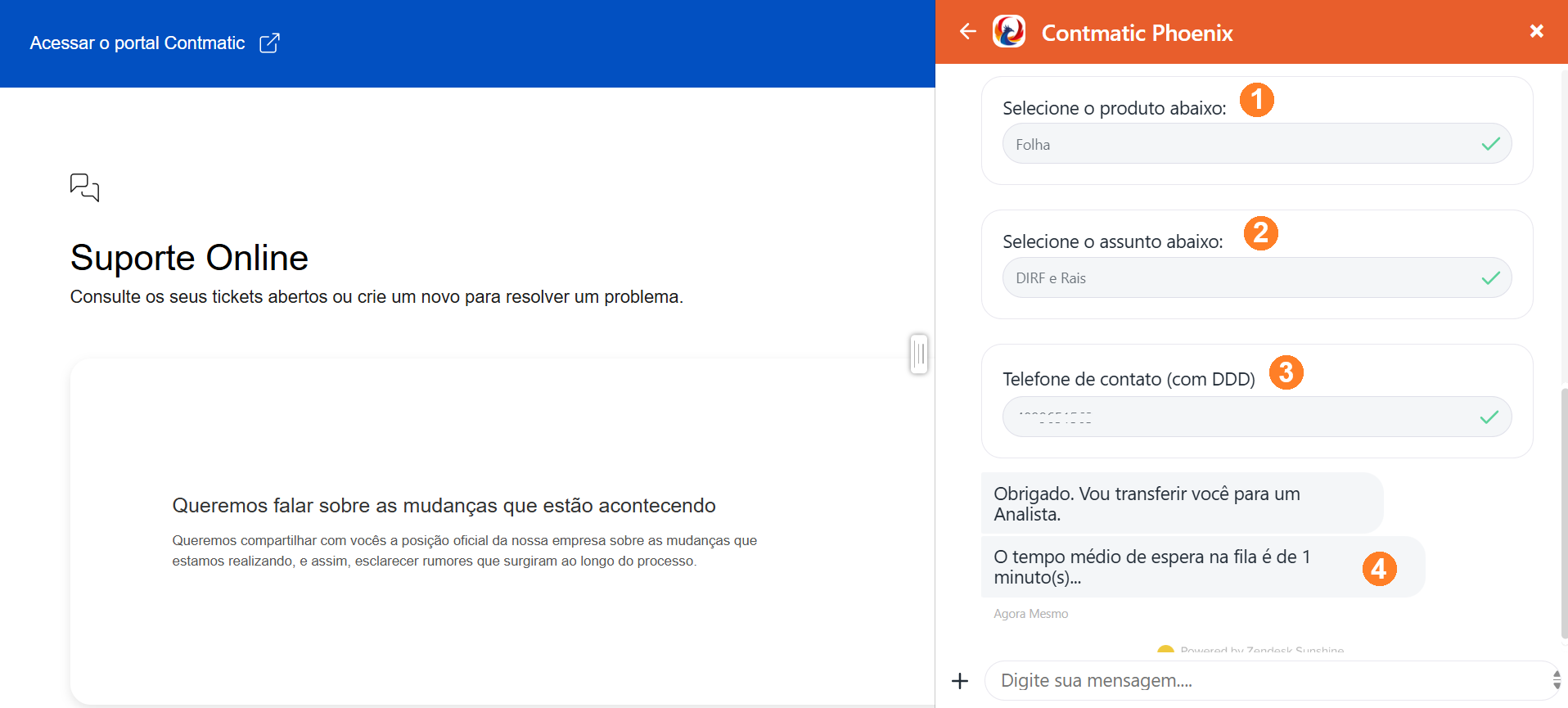
Task: Click the Contmatic Phoenix chat title
Action: (x=1137, y=33)
